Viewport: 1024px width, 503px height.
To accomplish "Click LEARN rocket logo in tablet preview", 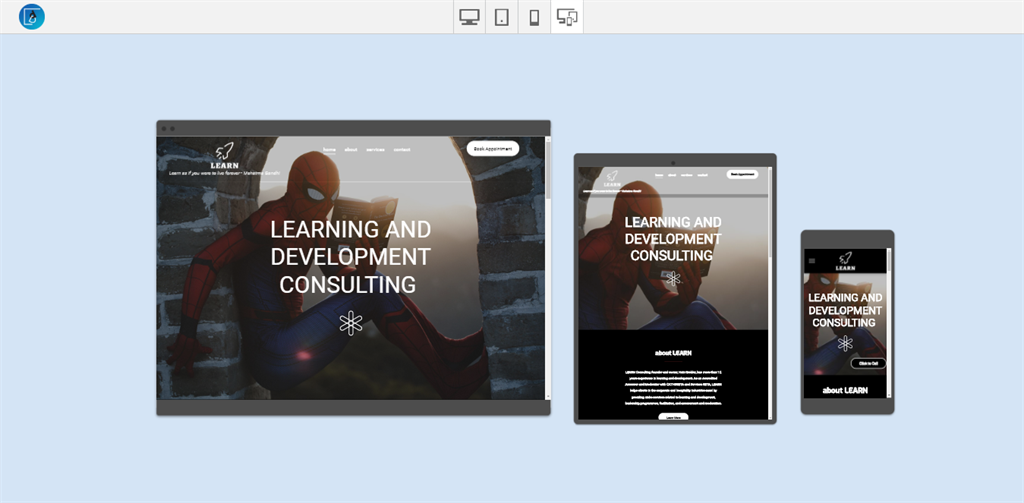I will pos(612,179).
